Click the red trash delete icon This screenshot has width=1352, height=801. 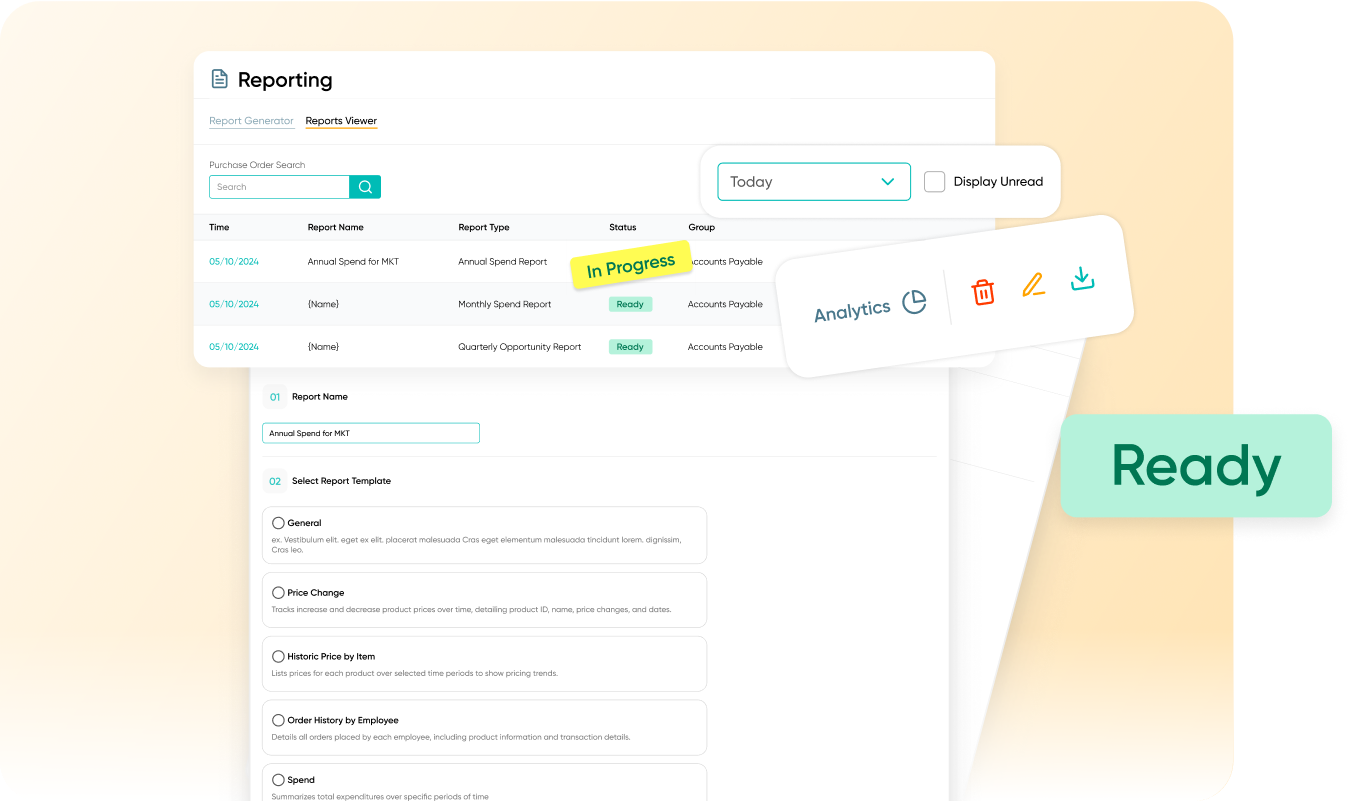coord(983,292)
